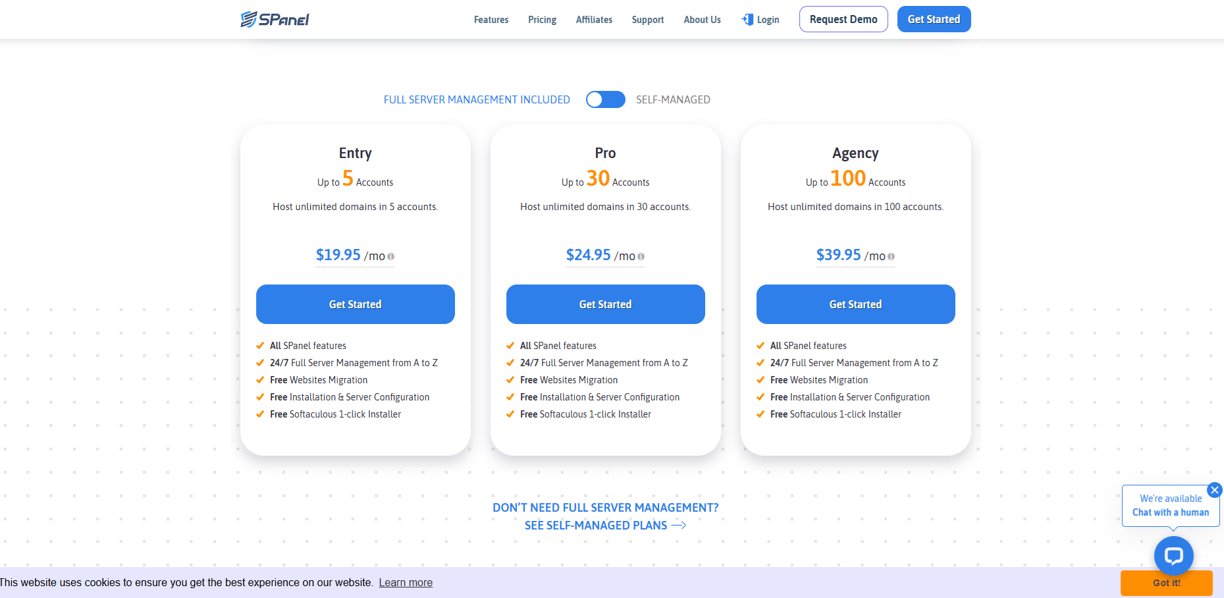Click Get Started on Entry plan
Screen dimensions: 1224x598
(x=355, y=304)
